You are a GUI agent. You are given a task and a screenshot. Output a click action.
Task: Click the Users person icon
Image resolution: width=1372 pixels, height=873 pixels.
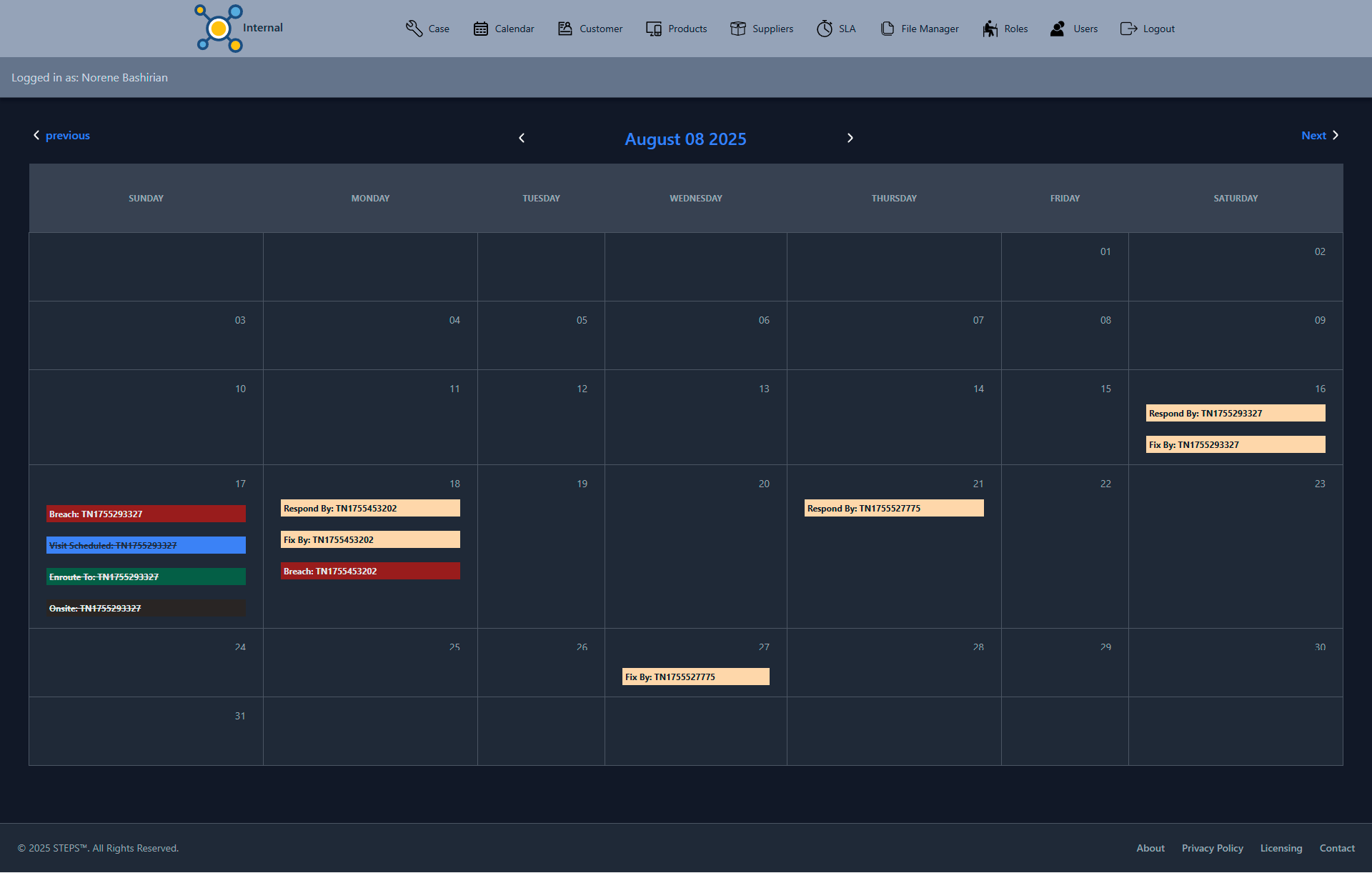tap(1058, 29)
